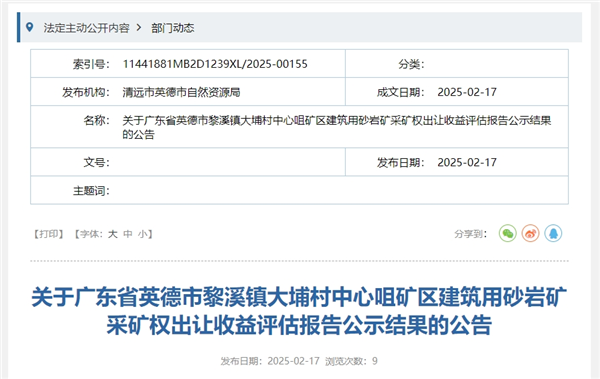Click the document name text in 名称 row
This screenshot has height=379, width=600.
point(337,127)
